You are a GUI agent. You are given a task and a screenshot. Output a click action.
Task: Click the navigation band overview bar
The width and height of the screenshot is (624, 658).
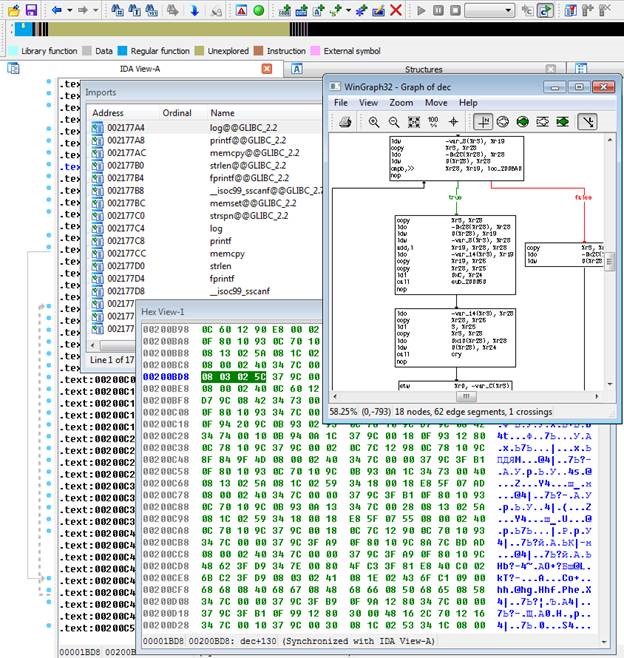[319, 29]
